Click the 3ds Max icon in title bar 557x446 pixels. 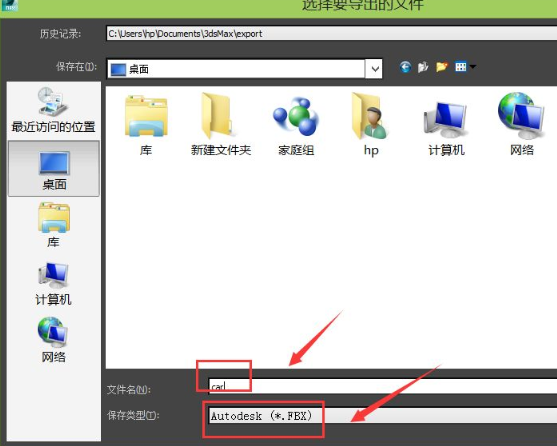9,5
